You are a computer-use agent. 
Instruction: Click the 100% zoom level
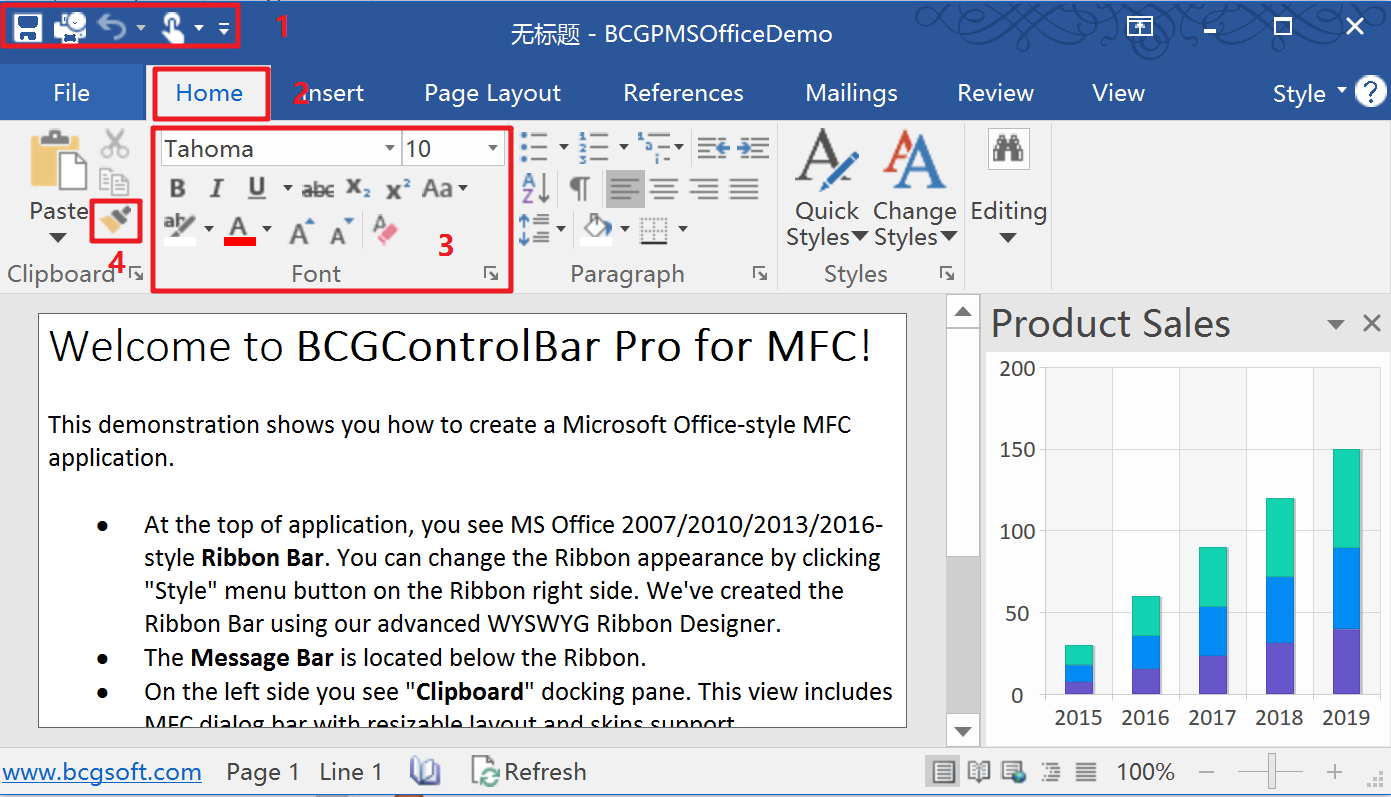point(1145,772)
